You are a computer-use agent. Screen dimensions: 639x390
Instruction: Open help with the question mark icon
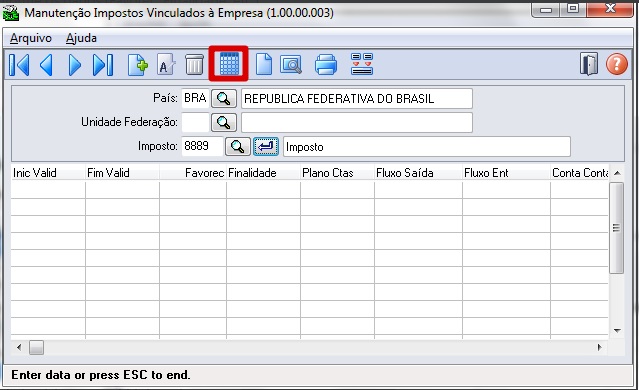click(617, 64)
